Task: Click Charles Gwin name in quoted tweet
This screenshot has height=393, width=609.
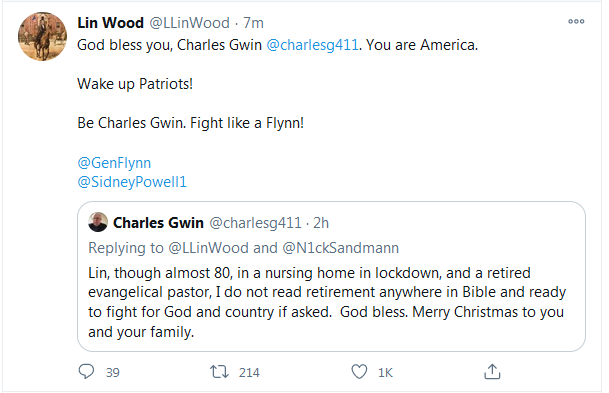Action: tap(158, 223)
